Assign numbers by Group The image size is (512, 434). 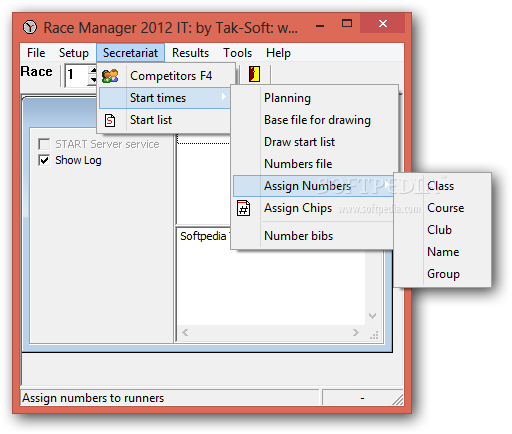442,274
